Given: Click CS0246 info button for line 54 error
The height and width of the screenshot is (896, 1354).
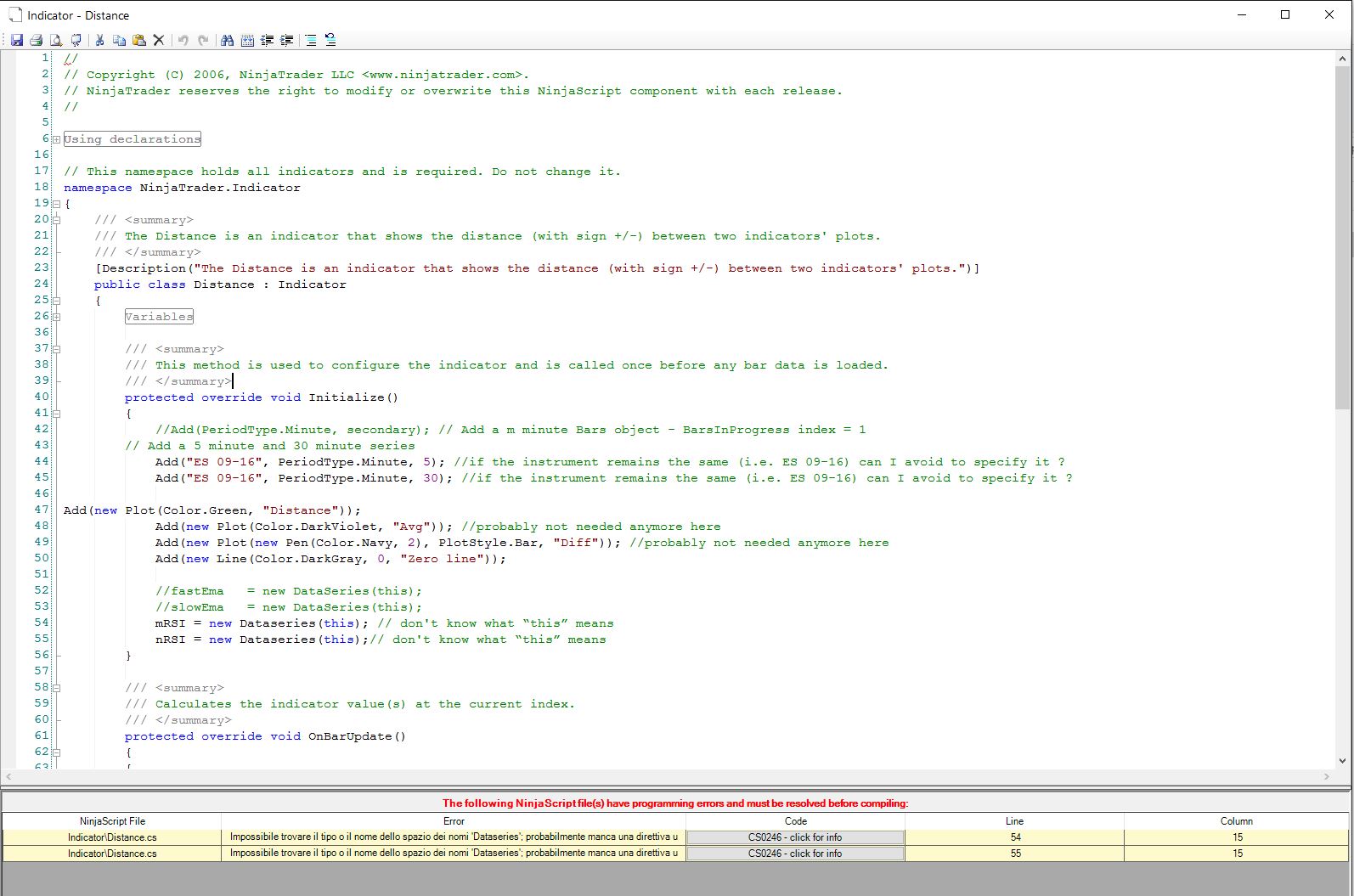Looking at the screenshot, I should [795, 837].
